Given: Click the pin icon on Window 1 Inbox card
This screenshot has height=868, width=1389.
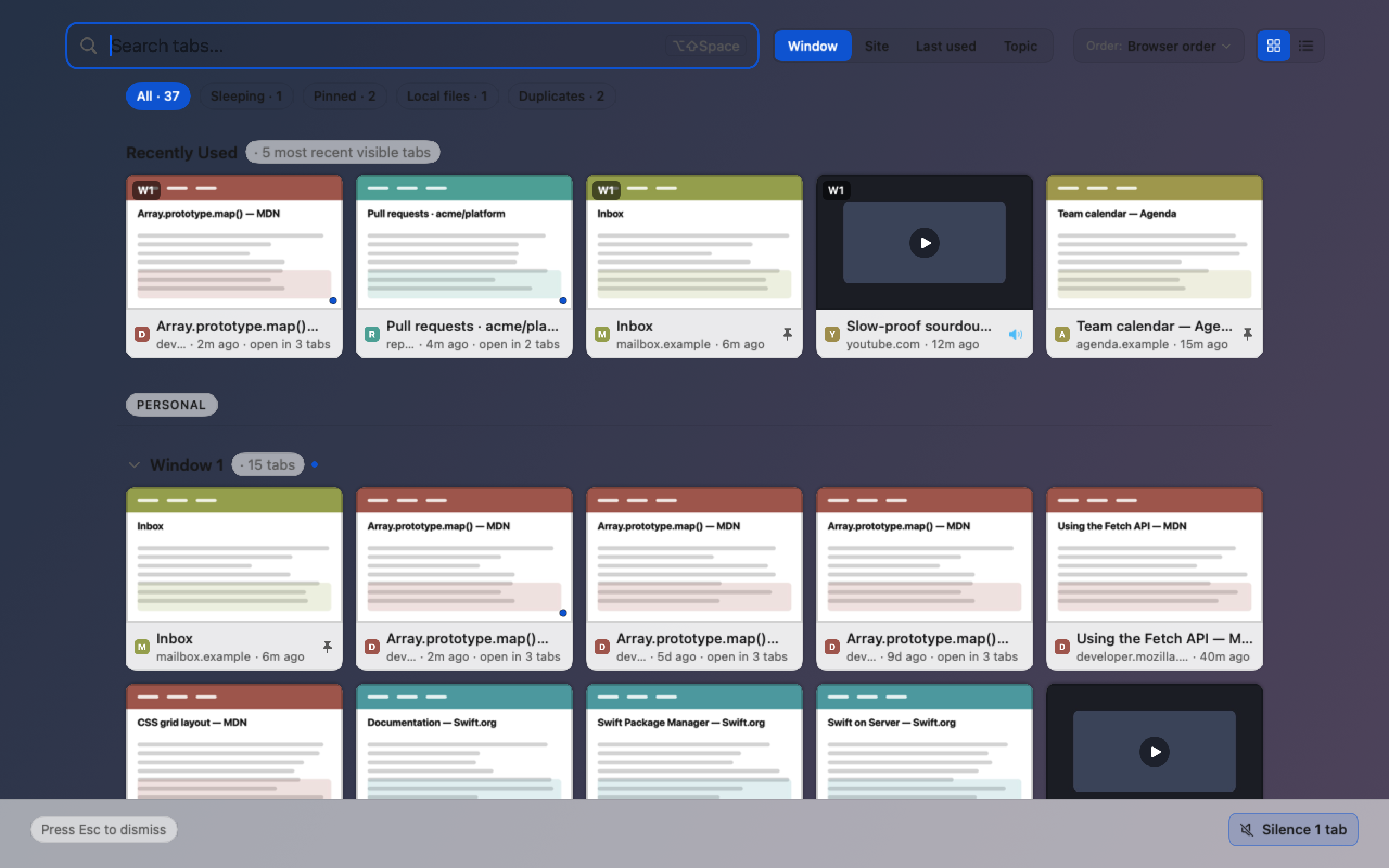Looking at the screenshot, I should 327,647.
